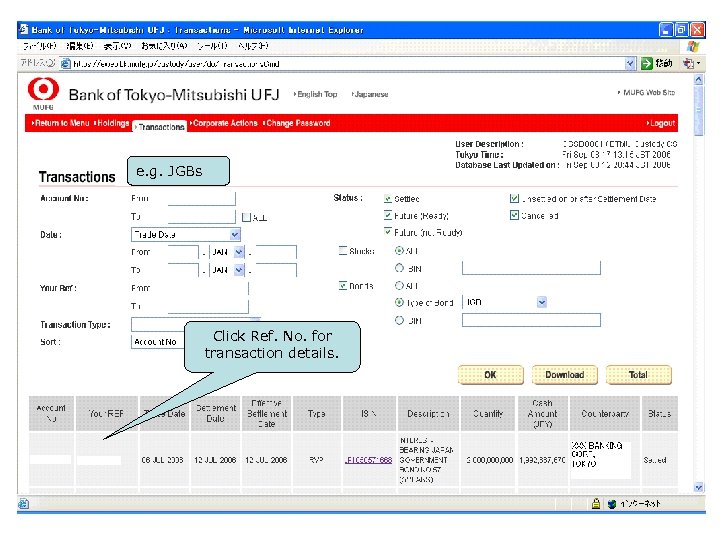Screen dimensions: 720x540
Task: Select the Stocks ISIN radio button
Action: (x=399, y=268)
